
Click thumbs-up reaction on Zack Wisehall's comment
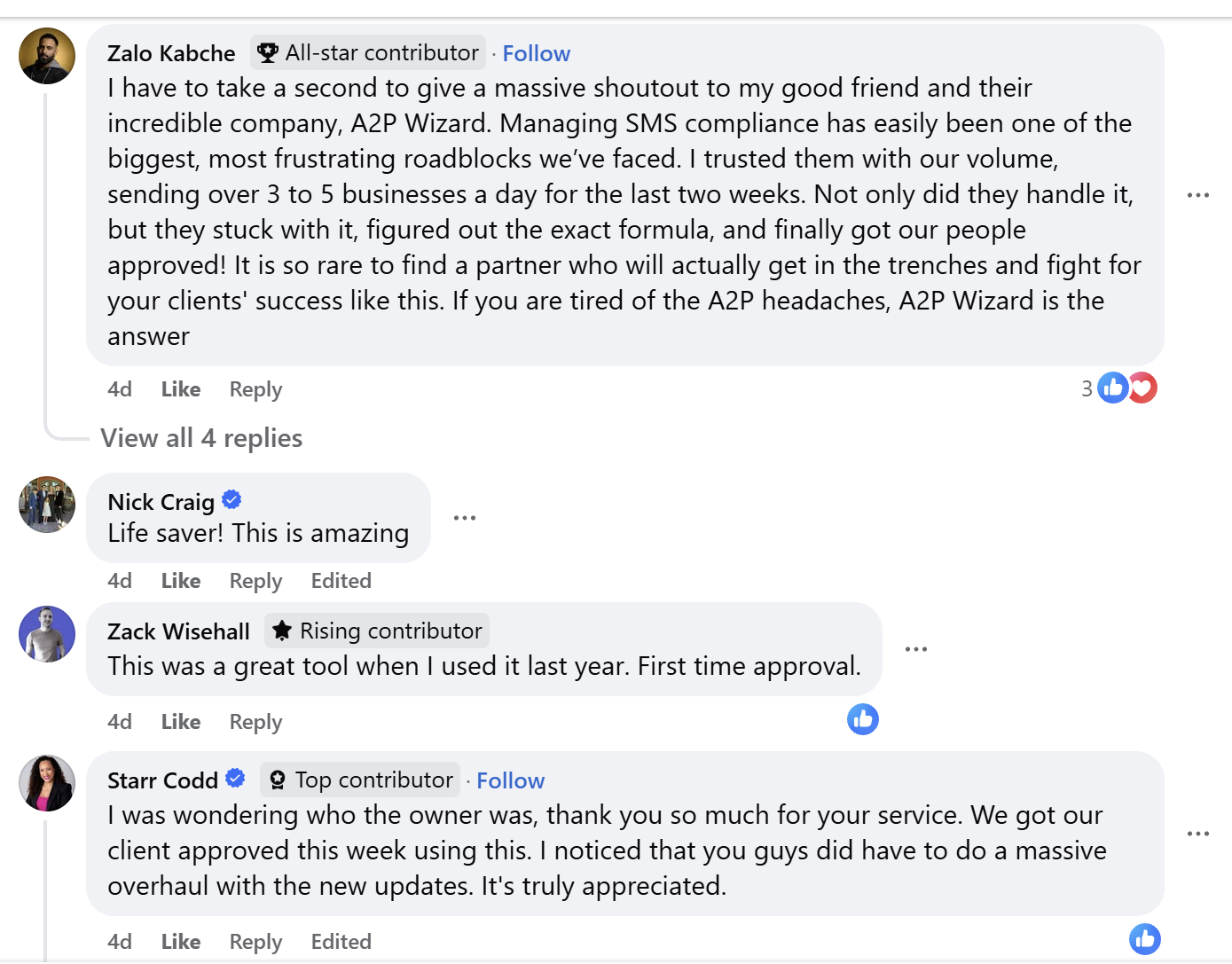point(862,719)
